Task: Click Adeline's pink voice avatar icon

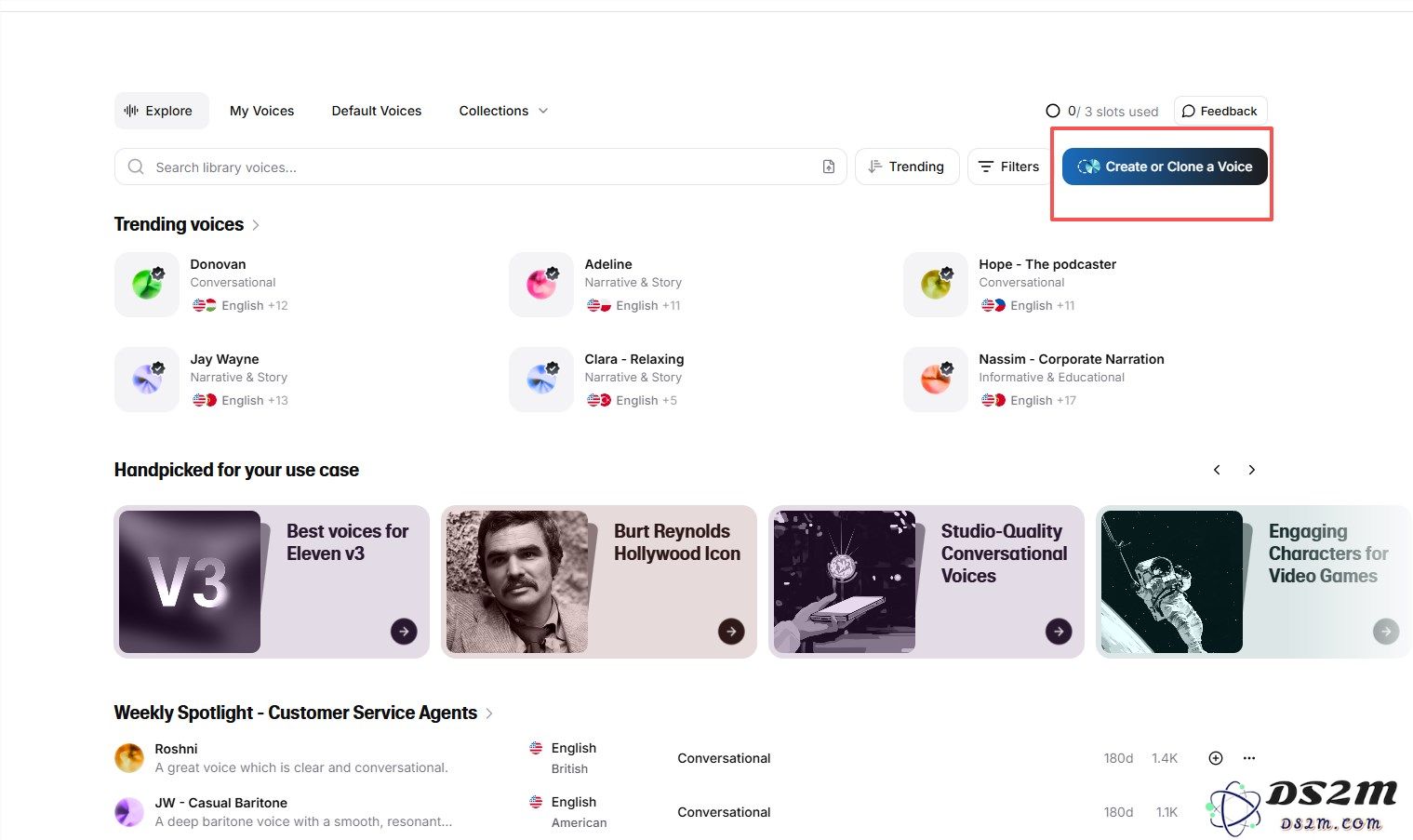Action: click(541, 285)
